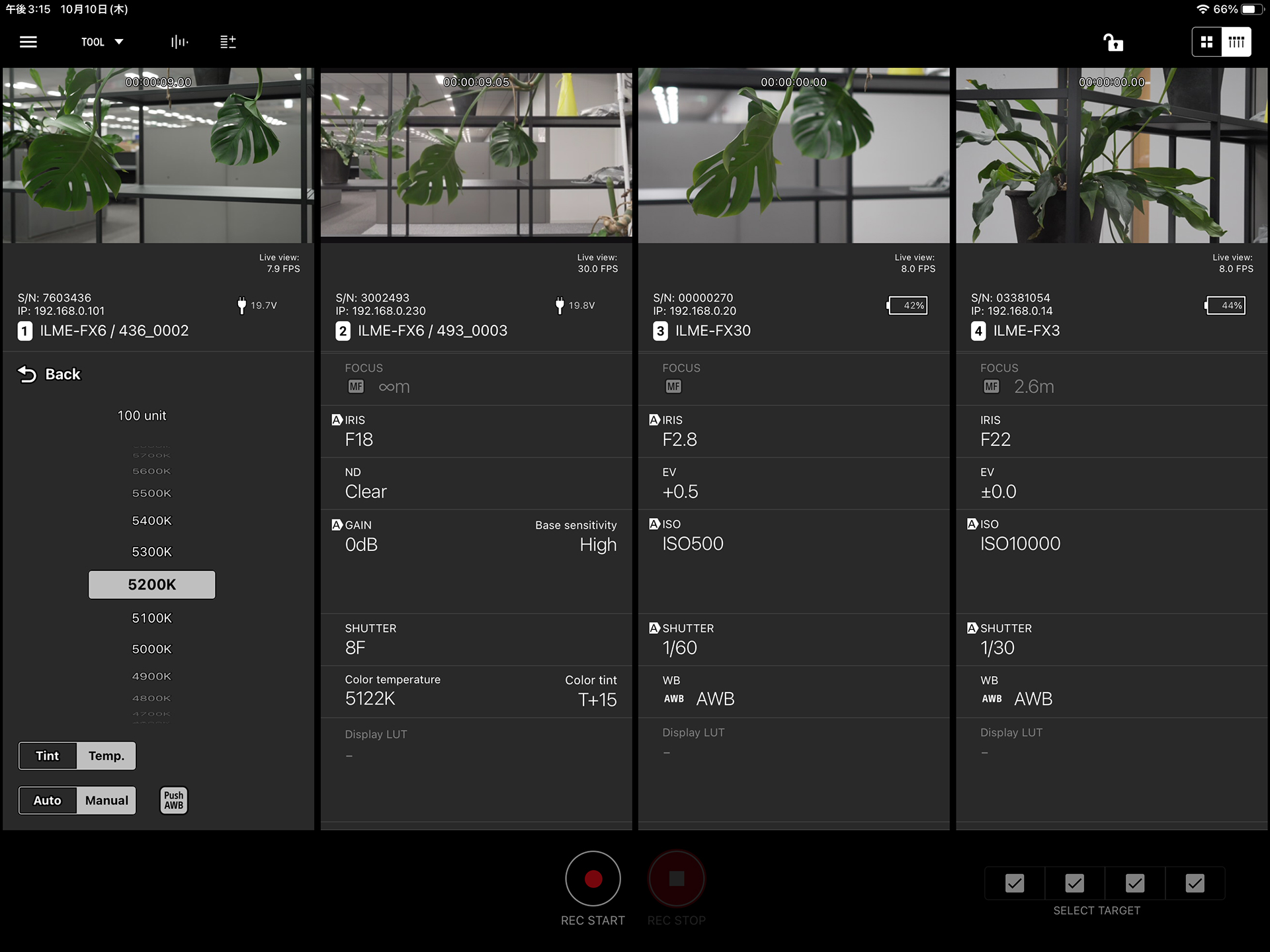Screen dimensions: 1270x952
Task: Tap the ILME-FX30 live view thumbnail
Action: [793, 155]
